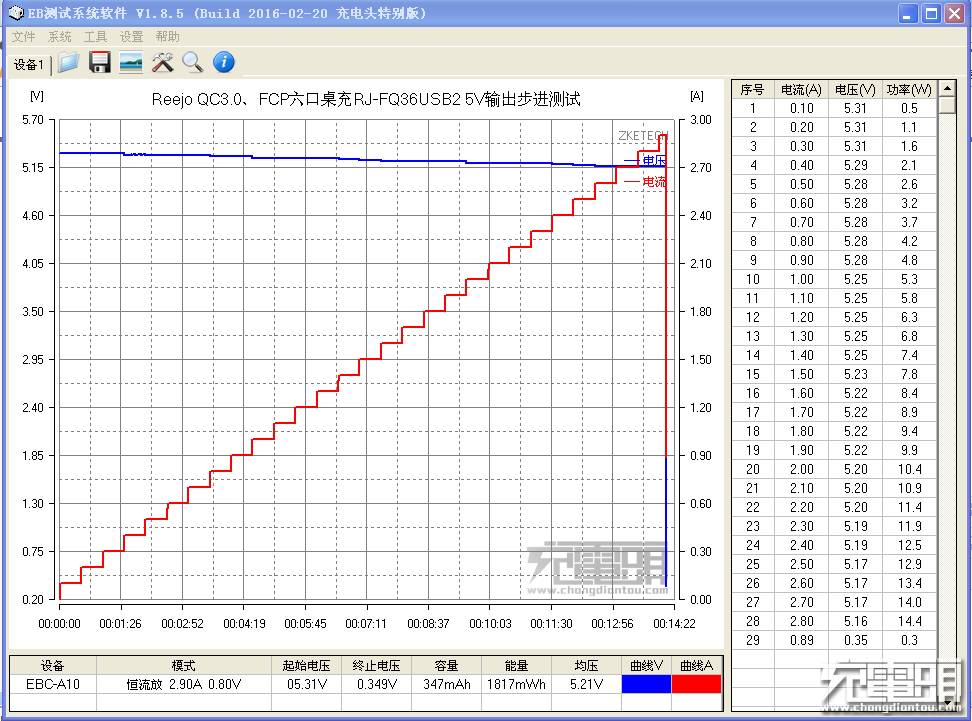This screenshot has height=721, width=972.
Task: Open the 设置 menu
Action: pyautogui.click(x=131, y=37)
